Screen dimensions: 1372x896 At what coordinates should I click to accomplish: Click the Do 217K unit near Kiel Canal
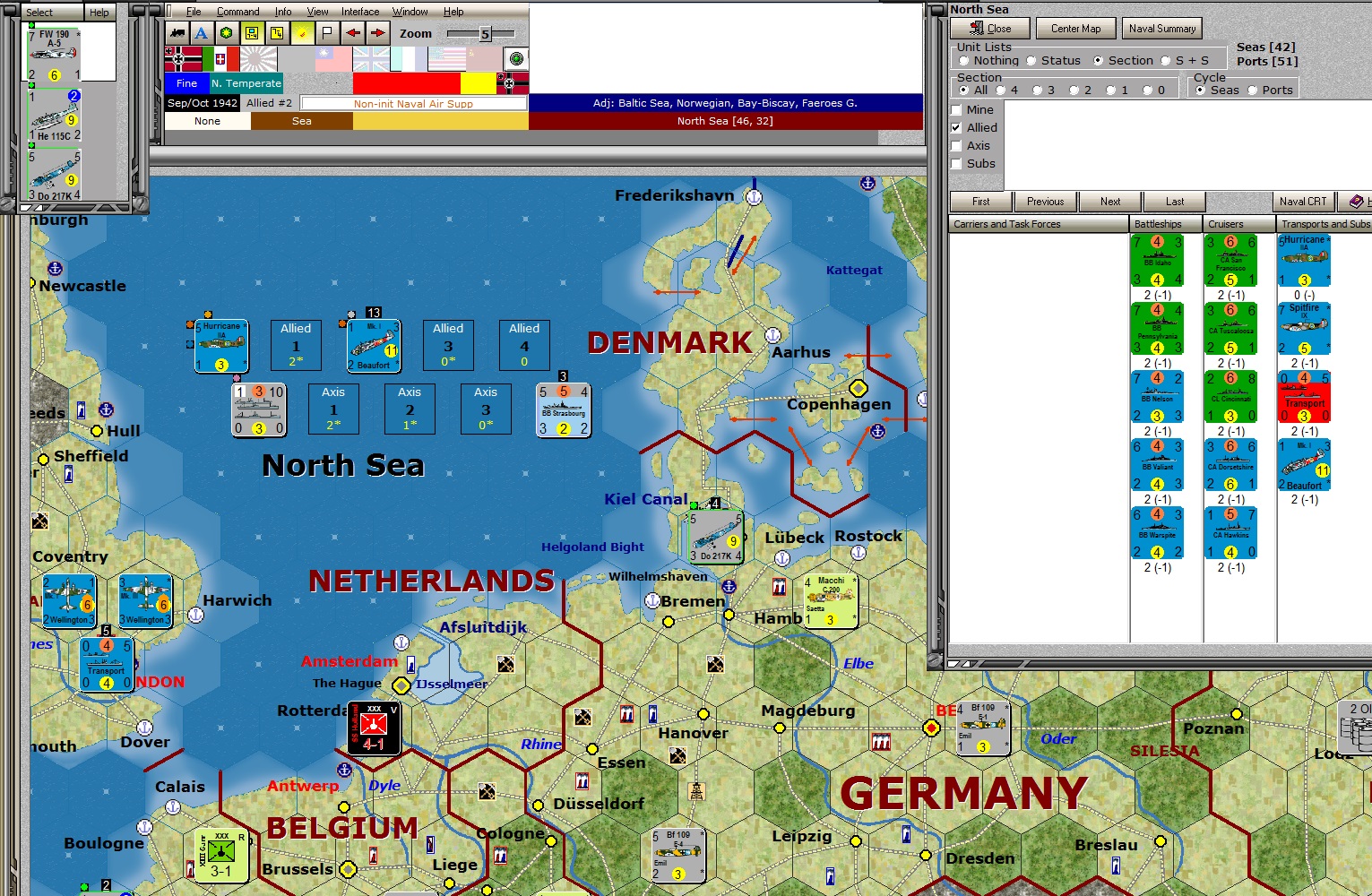[715, 537]
